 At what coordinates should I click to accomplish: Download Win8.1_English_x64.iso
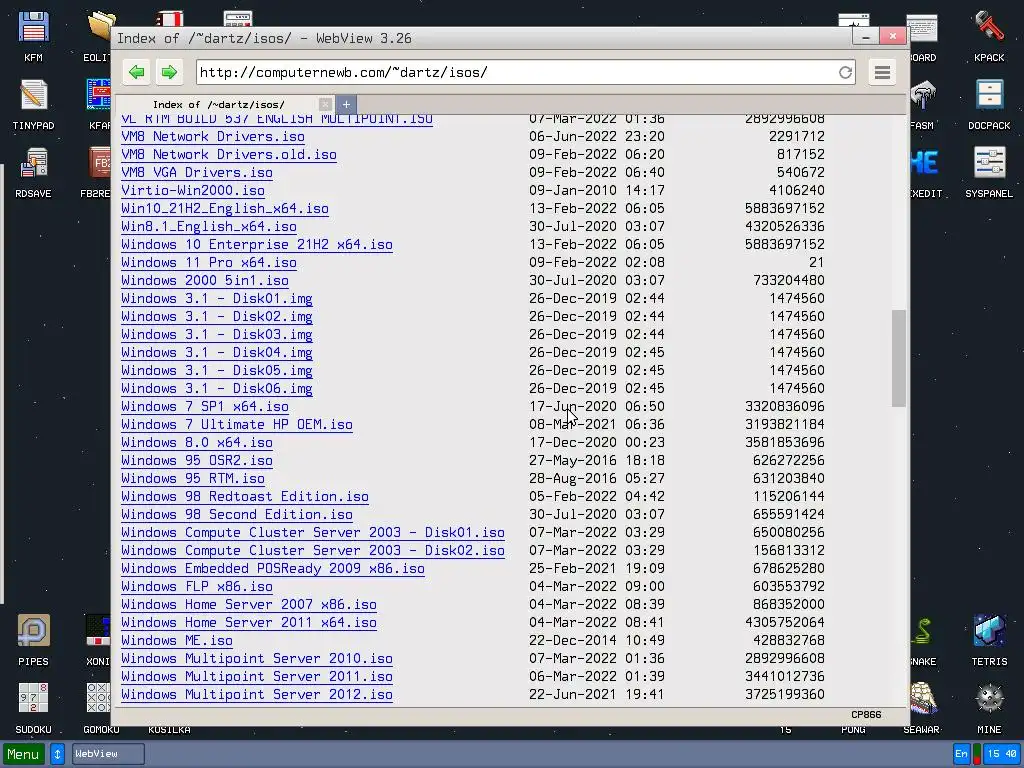(x=209, y=227)
